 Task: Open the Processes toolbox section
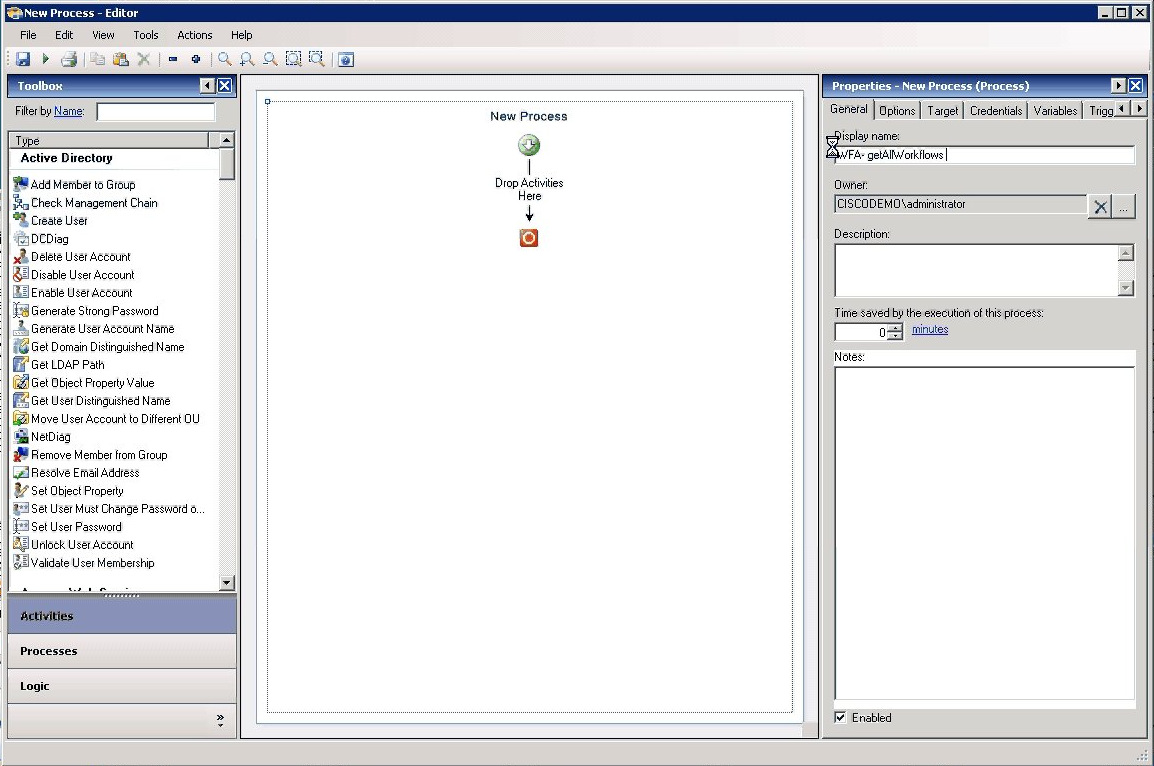tap(122, 651)
